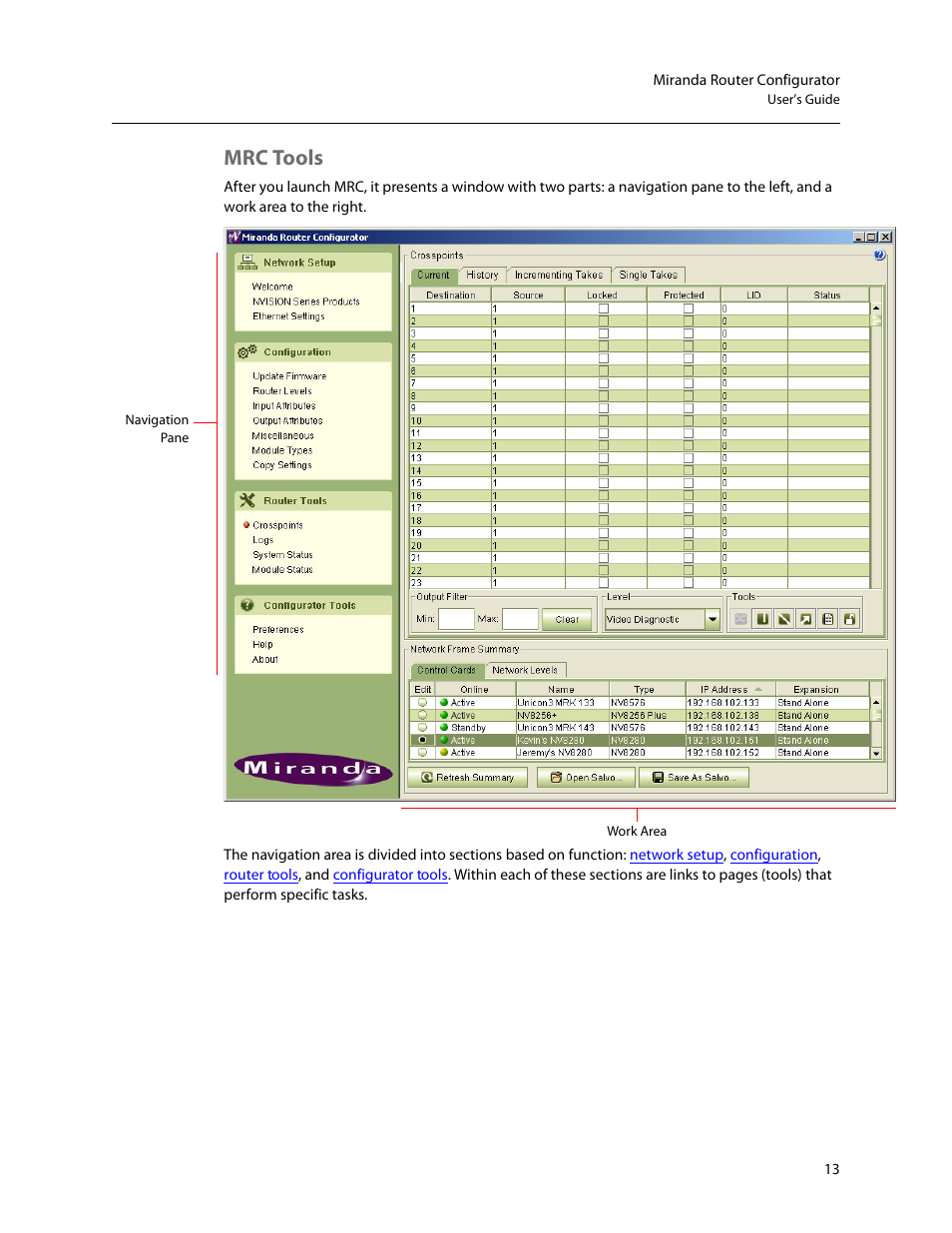Open Output Attributes page

287,421
